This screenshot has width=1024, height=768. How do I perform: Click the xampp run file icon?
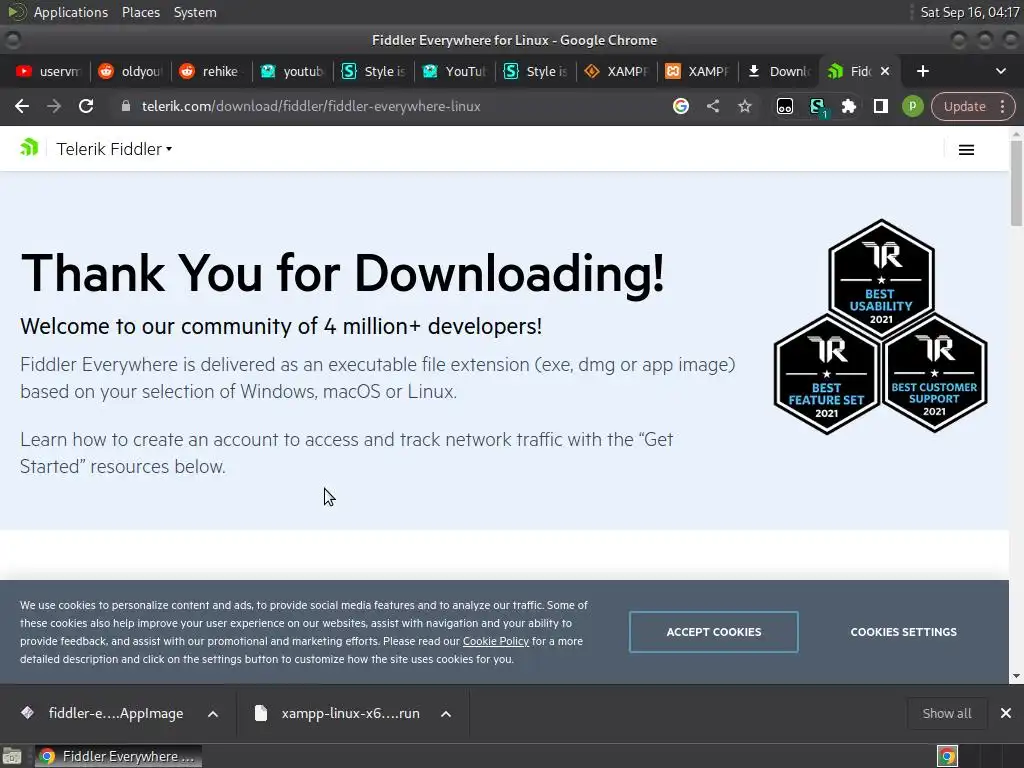click(261, 713)
